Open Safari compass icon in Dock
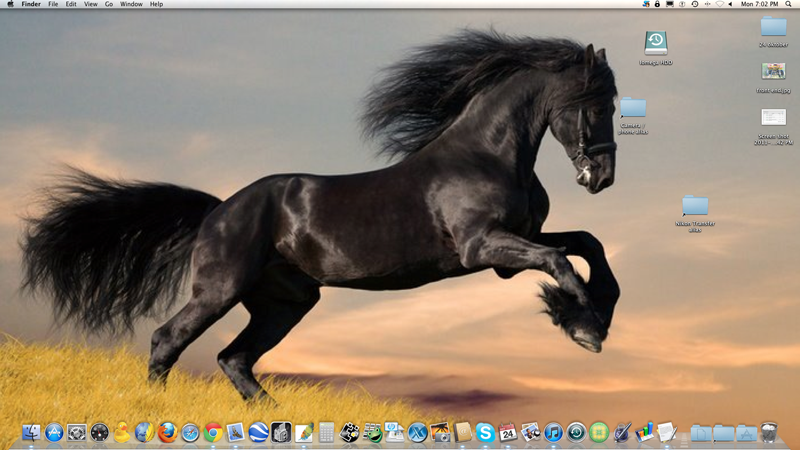The width and height of the screenshot is (800, 450). click(x=190, y=433)
